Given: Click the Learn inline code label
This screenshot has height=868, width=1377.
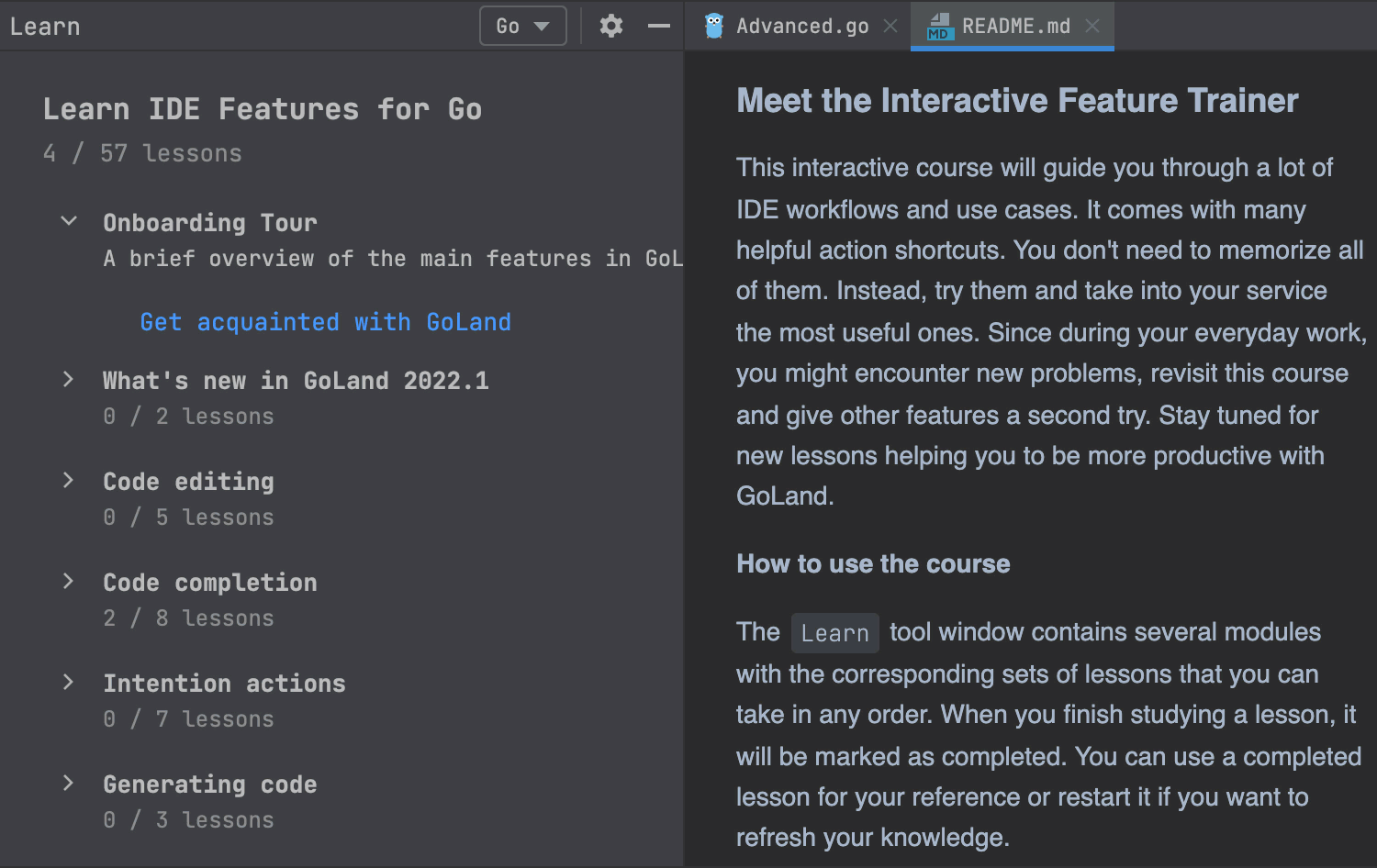Looking at the screenshot, I should point(834,633).
